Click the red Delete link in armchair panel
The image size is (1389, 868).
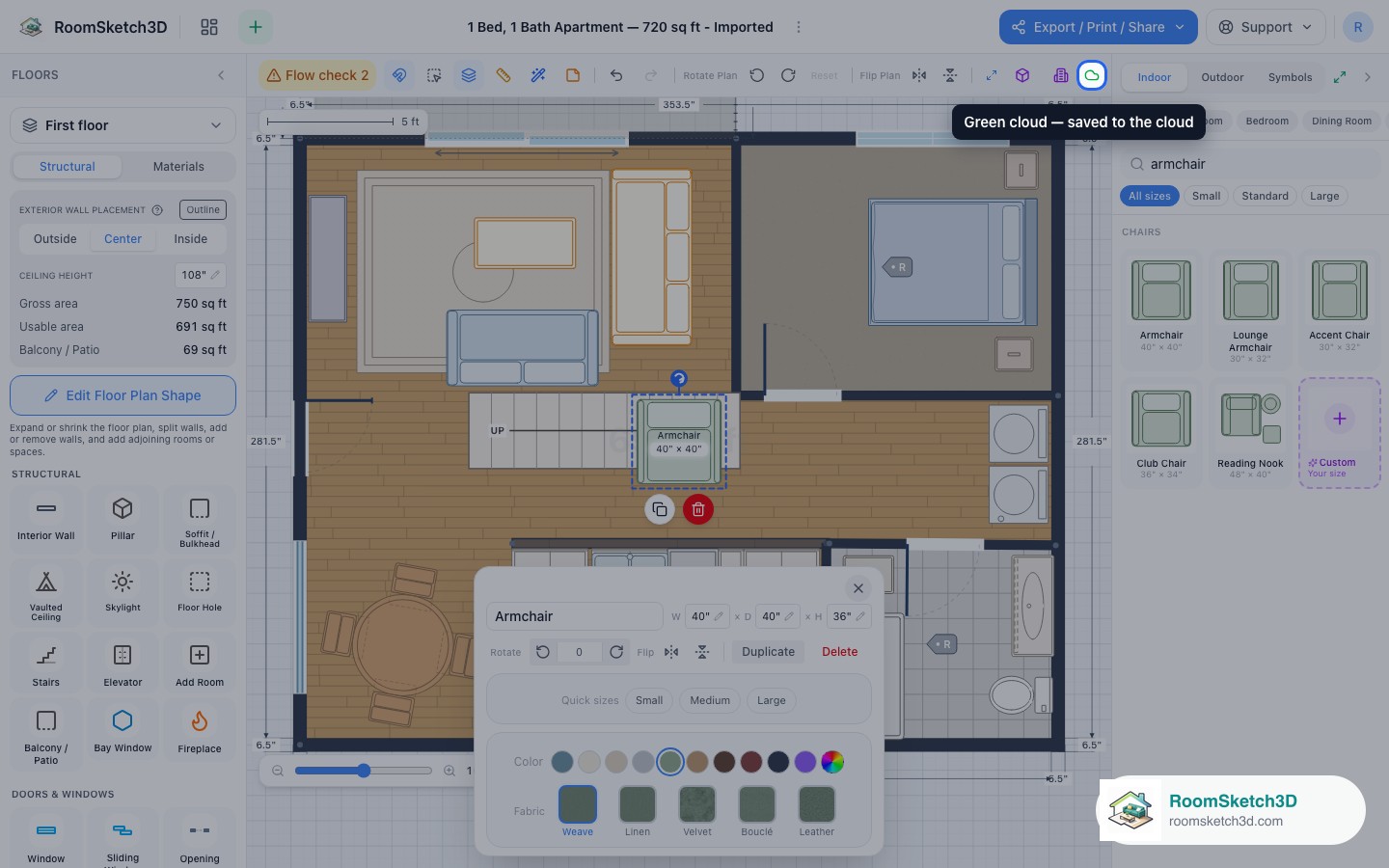tap(839, 652)
